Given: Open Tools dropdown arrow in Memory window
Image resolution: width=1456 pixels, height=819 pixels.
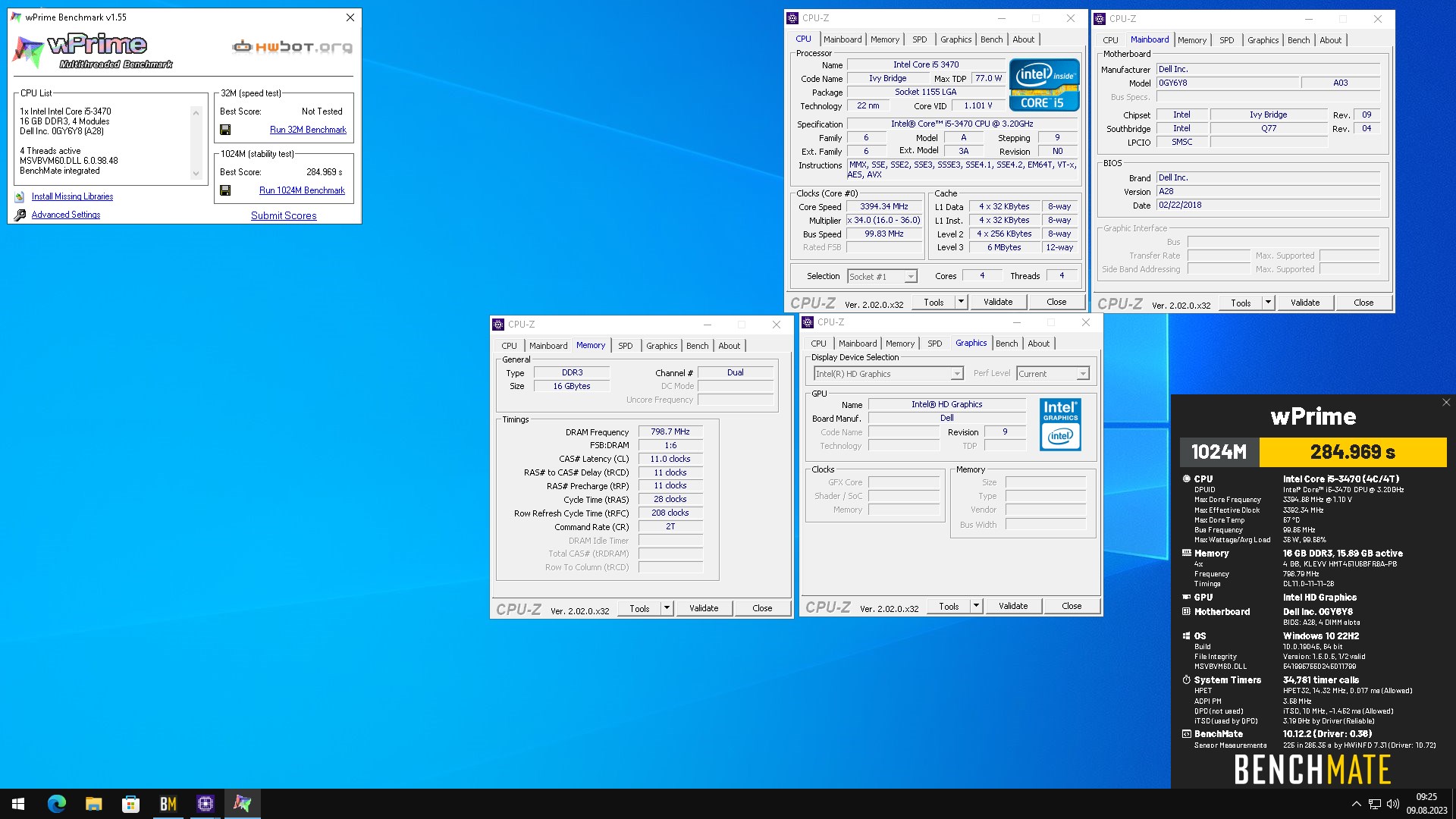Looking at the screenshot, I should 667,608.
